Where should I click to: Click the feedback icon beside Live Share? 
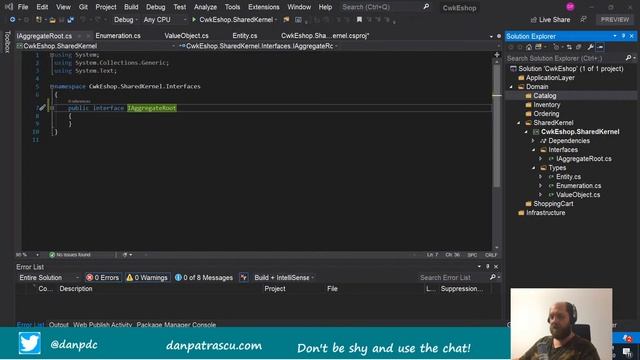point(584,20)
